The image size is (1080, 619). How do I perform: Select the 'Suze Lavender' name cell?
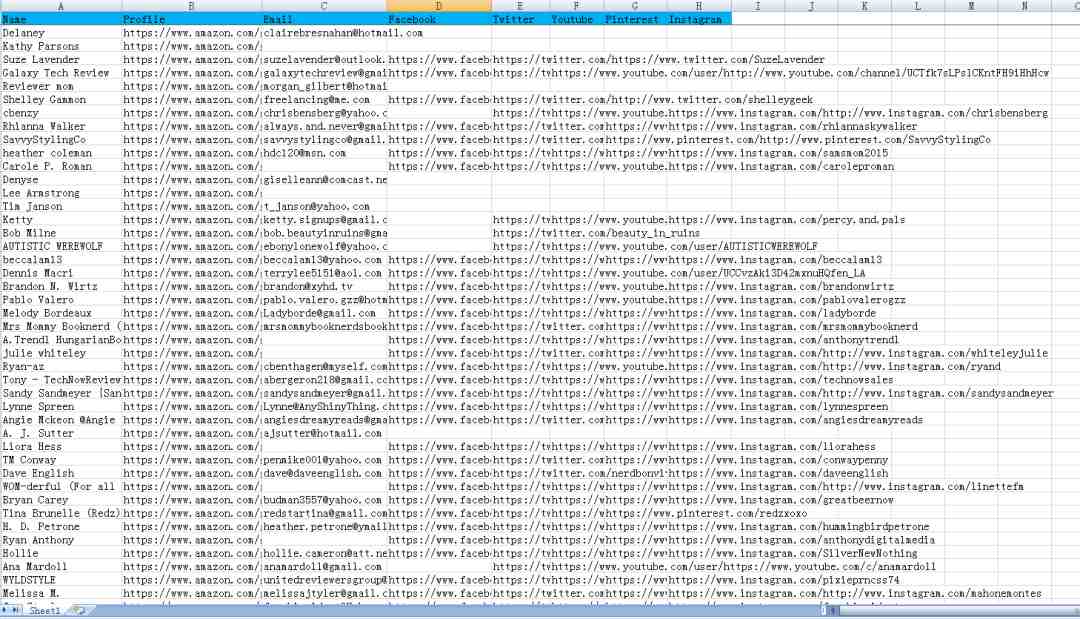(x=61, y=59)
